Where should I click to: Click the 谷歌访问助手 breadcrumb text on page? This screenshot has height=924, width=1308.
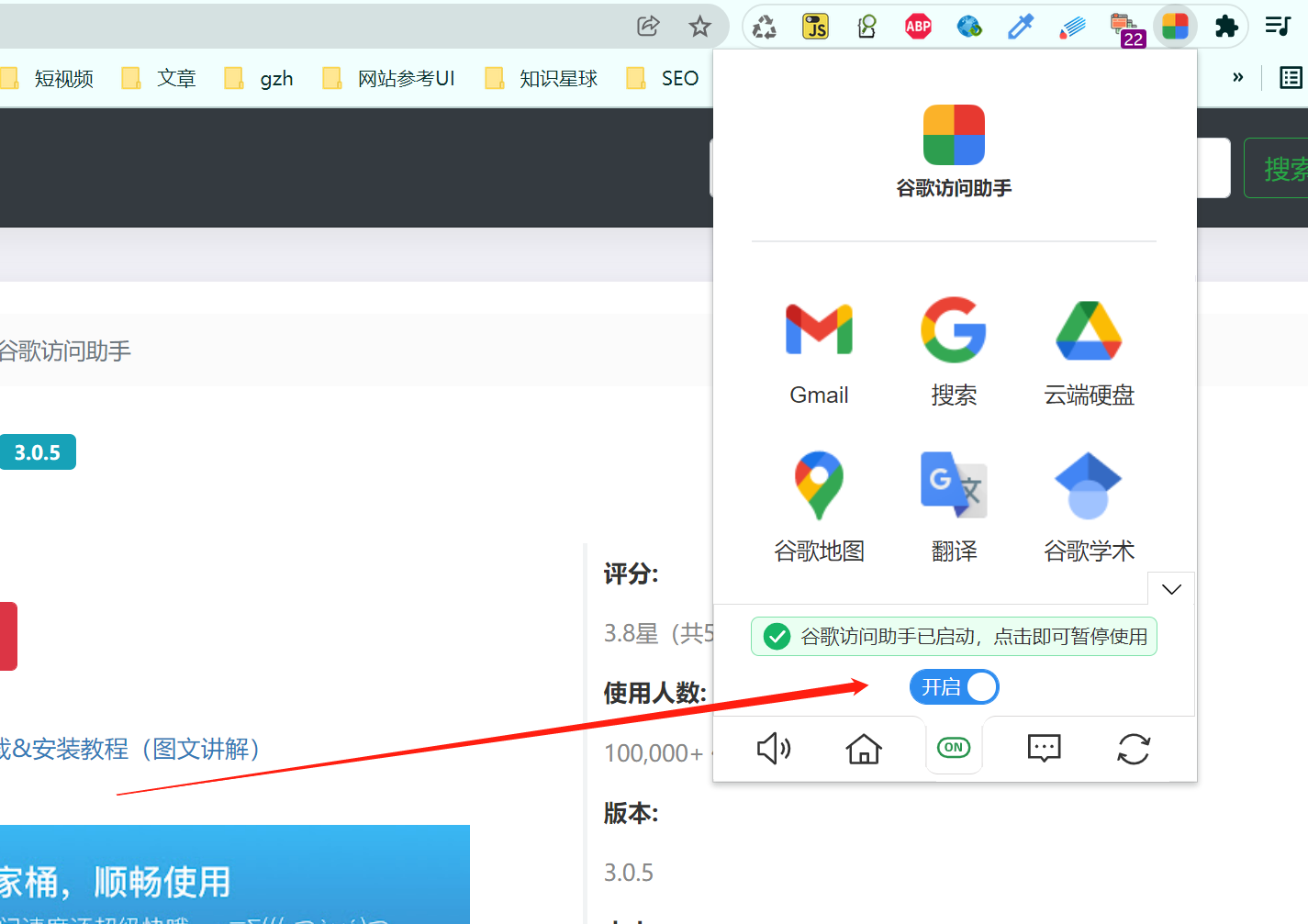[x=65, y=351]
